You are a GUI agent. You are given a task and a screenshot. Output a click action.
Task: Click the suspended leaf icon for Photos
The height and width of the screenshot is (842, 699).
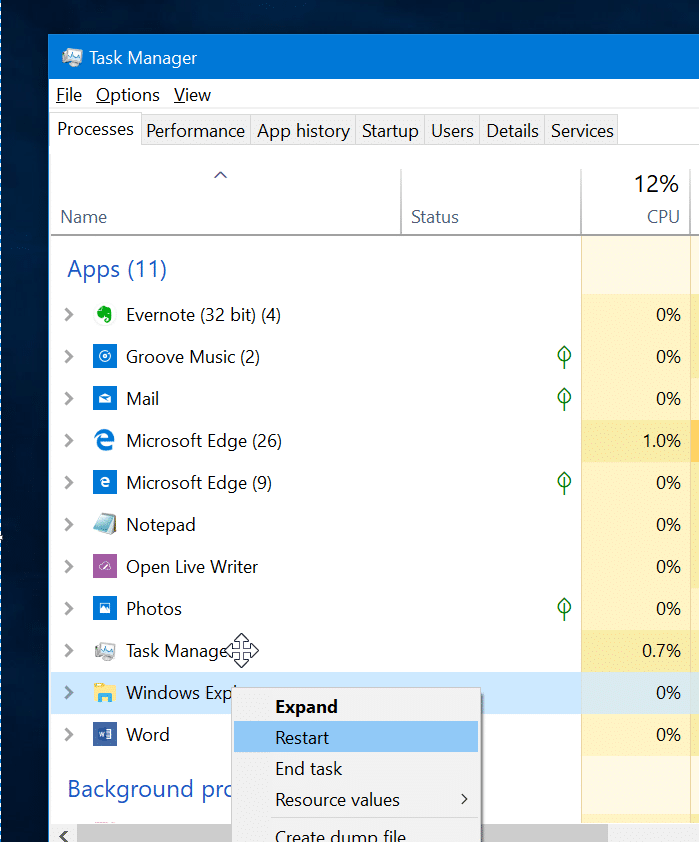(x=564, y=608)
